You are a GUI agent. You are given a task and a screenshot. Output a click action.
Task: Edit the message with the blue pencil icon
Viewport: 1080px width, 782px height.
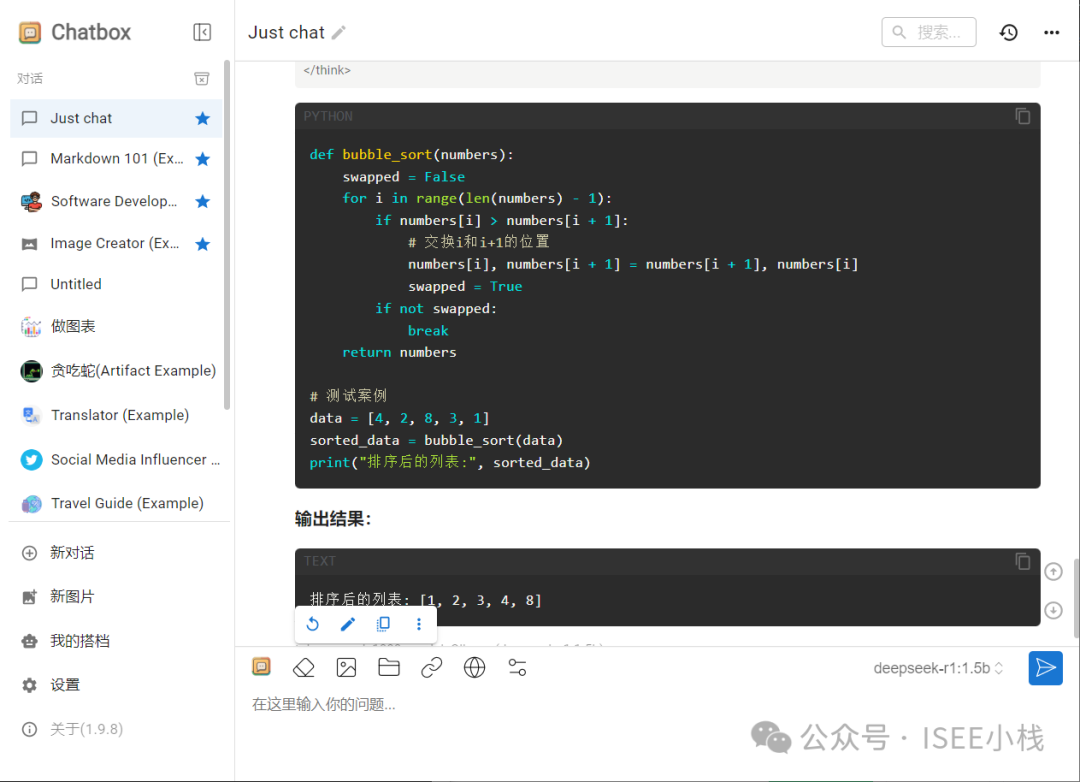pos(348,624)
